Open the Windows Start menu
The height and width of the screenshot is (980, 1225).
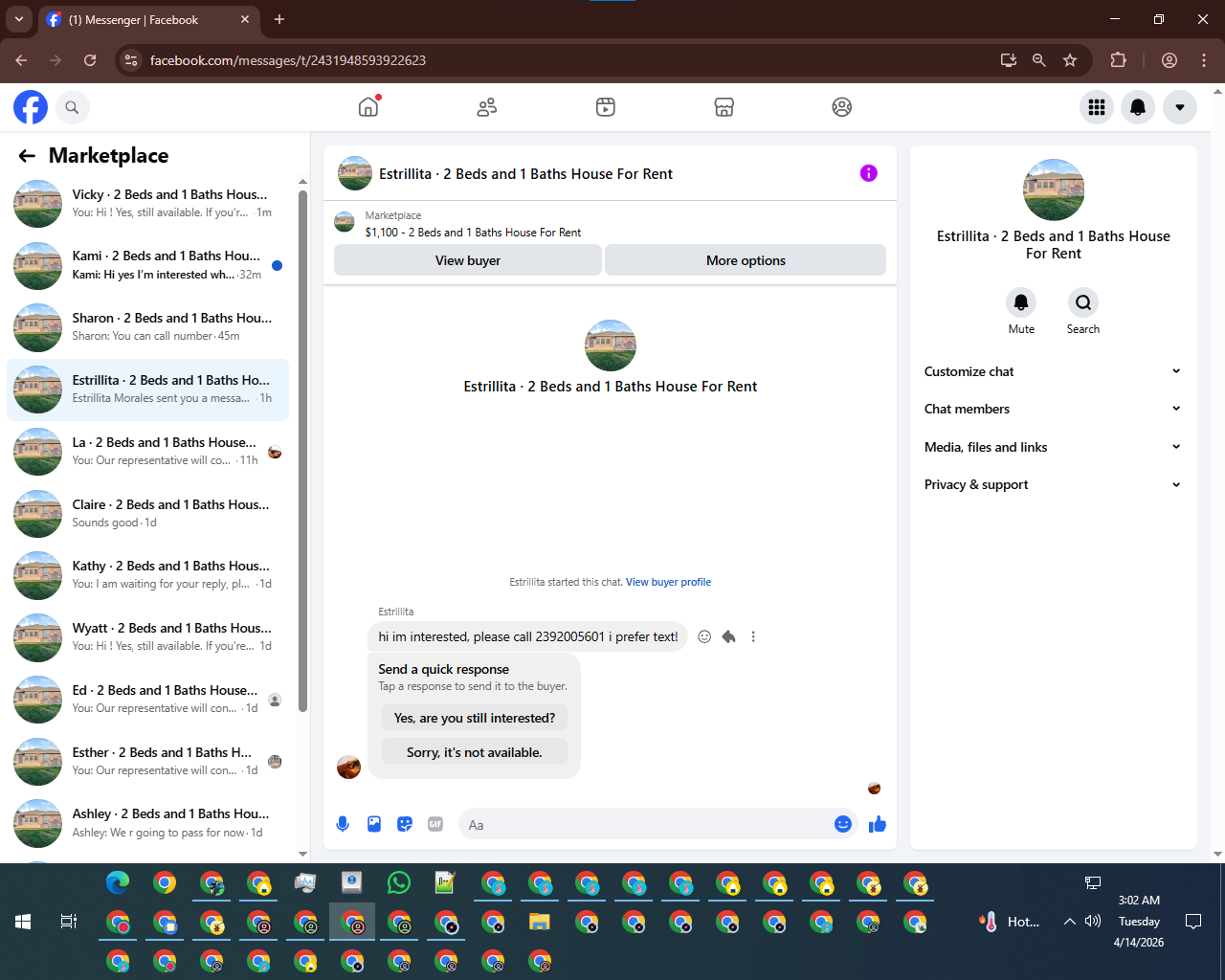pos(23,922)
